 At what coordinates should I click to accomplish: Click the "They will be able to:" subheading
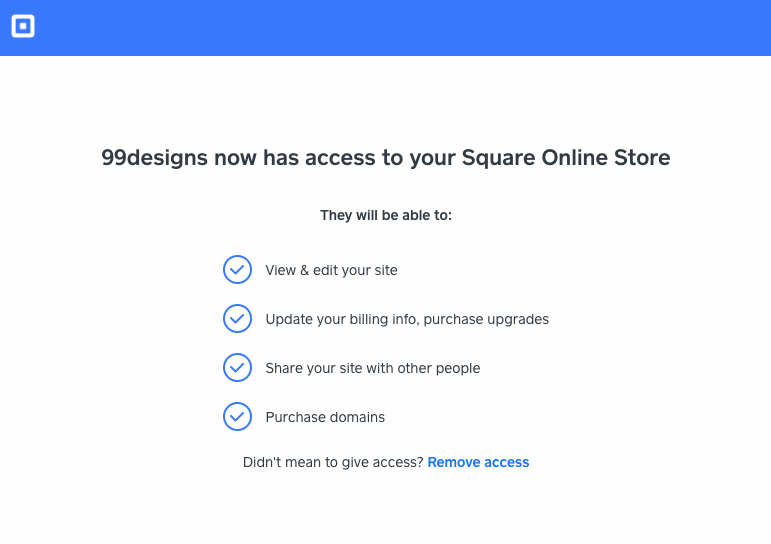pyautogui.click(x=386, y=215)
